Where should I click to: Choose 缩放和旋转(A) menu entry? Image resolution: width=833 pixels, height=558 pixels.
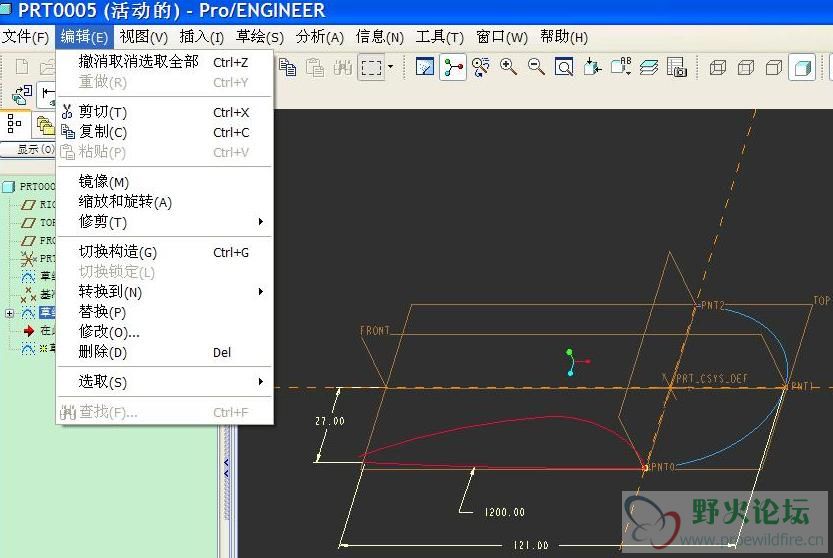[165, 202]
